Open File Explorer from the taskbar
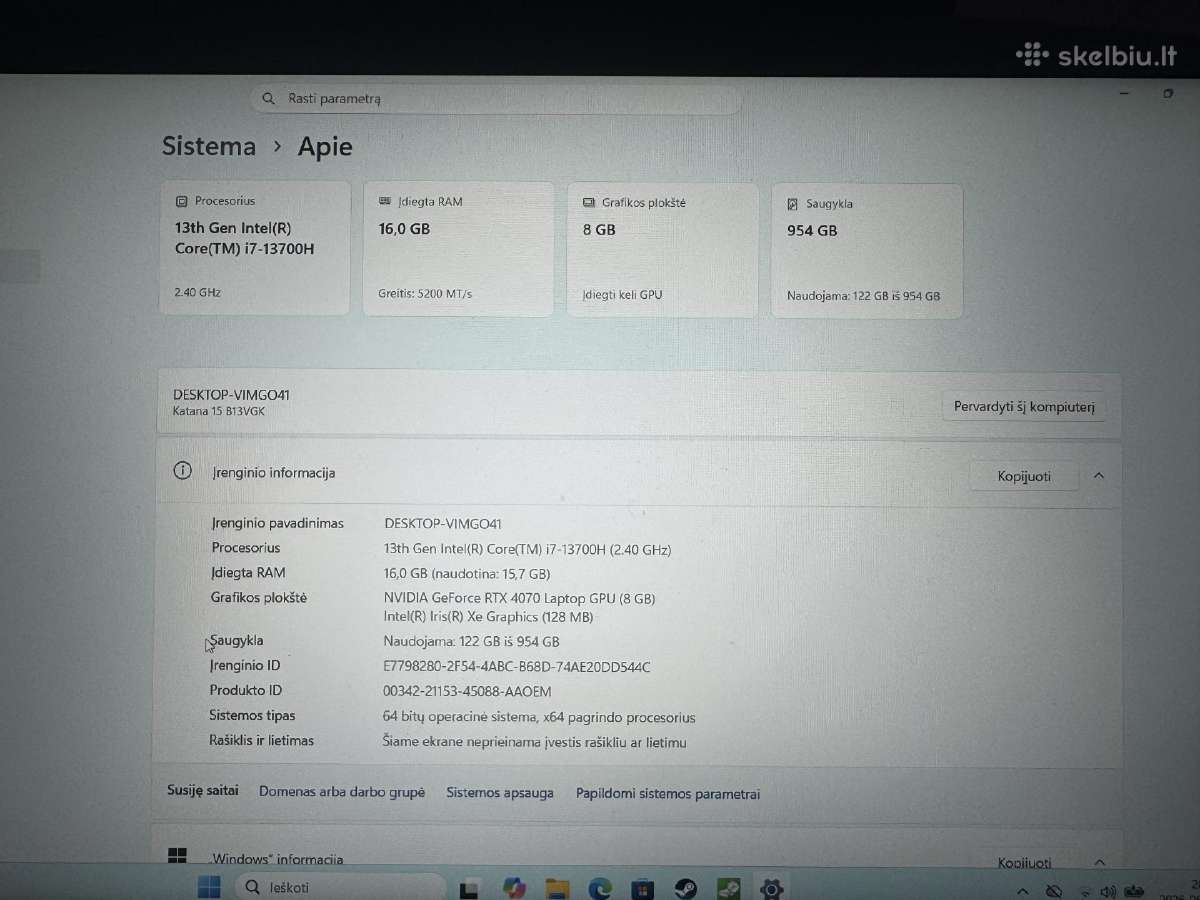The width and height of the screenshot is (1200, 900). click(x=557, y=888)
